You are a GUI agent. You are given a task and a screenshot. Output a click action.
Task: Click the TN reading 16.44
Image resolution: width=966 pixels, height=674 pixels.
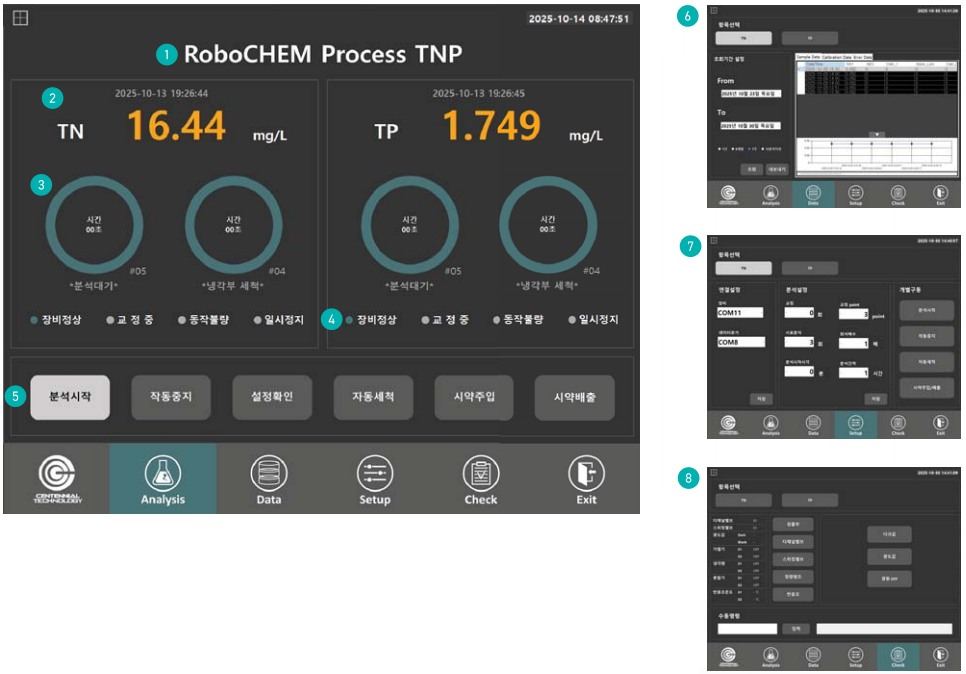[x=177, y=126]
